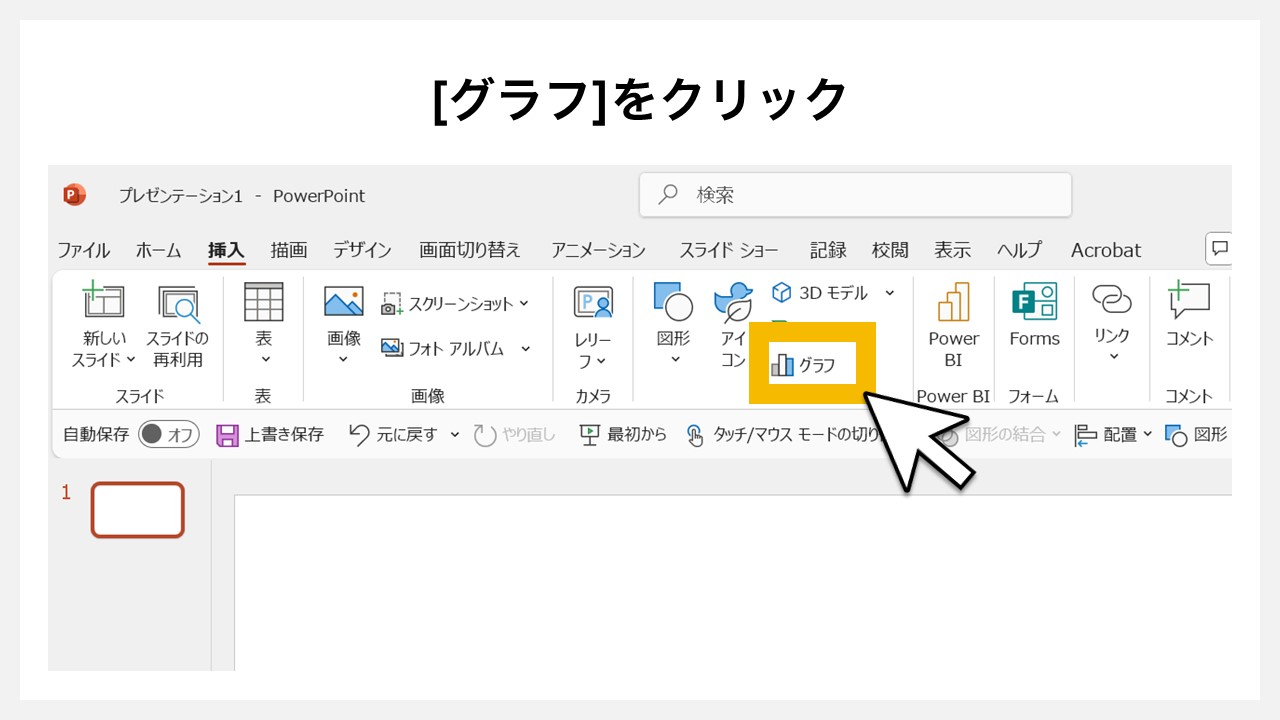
Task: Click 元に戻す to undo
Action: pyautogui.click(x=413, y=434)
